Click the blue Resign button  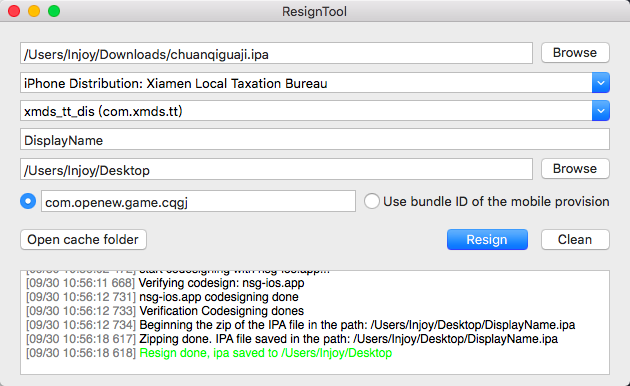pos(487,239)
